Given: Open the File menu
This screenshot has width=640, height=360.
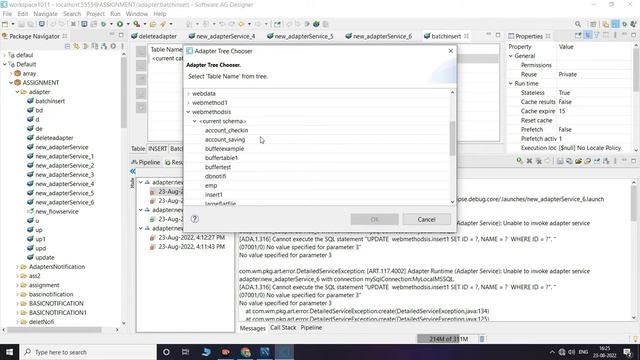Looking at the screenshot, I should click(x=7, y=14).
